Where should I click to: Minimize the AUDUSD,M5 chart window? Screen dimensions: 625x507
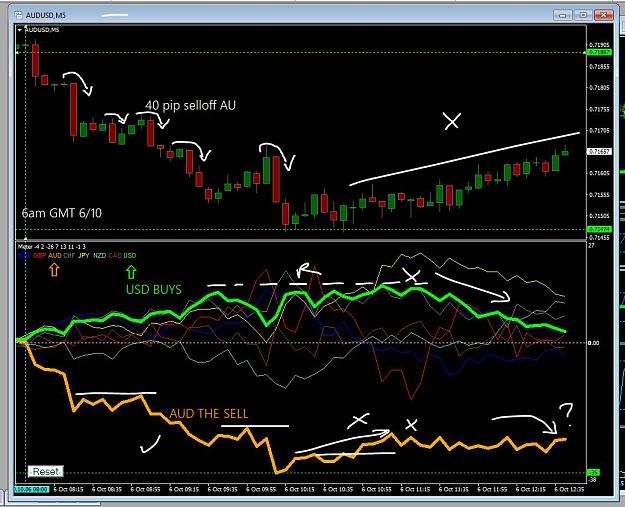click(x=563, y=15)
